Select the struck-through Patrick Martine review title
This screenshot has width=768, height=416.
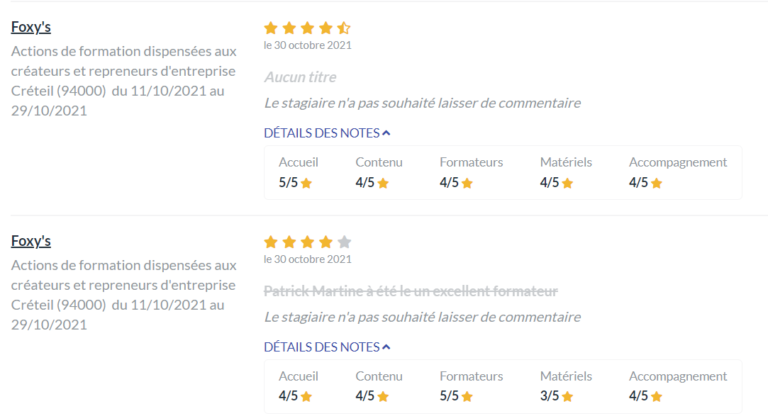(x=410, y=292)
